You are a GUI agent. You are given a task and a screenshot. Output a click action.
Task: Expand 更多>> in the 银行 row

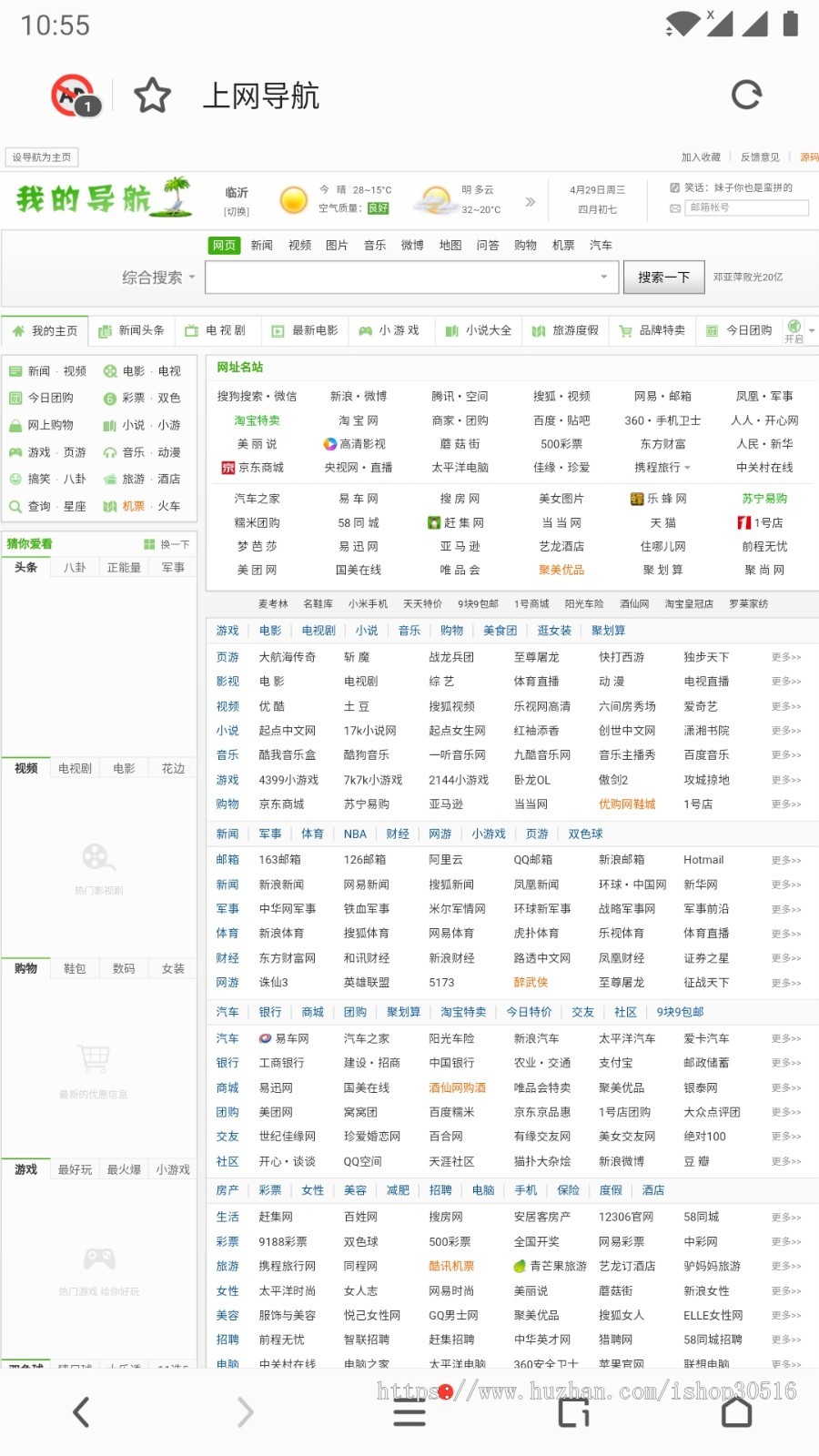coord(786,1063)
